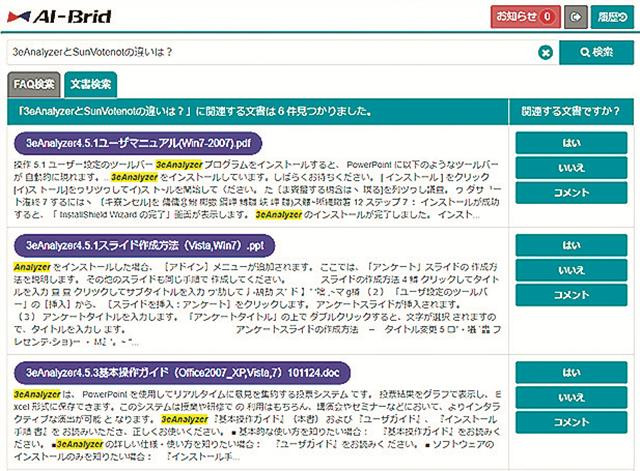Click the 関連する文書ですか? header
Image resolution: width=640 pixels, height=471 pixels.
(571, 111)
